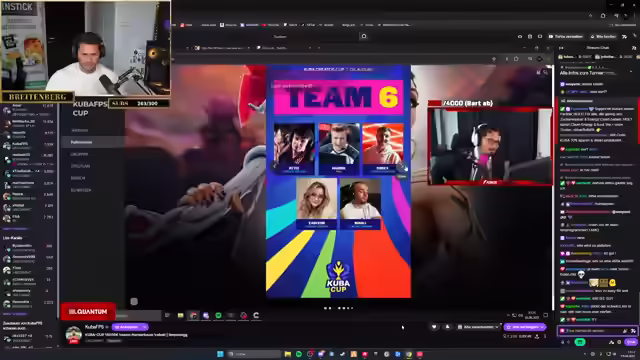Click the heart follow icon below stream
Image resolution: width=640 pixels, height=360 pixels.
point(434,327)
